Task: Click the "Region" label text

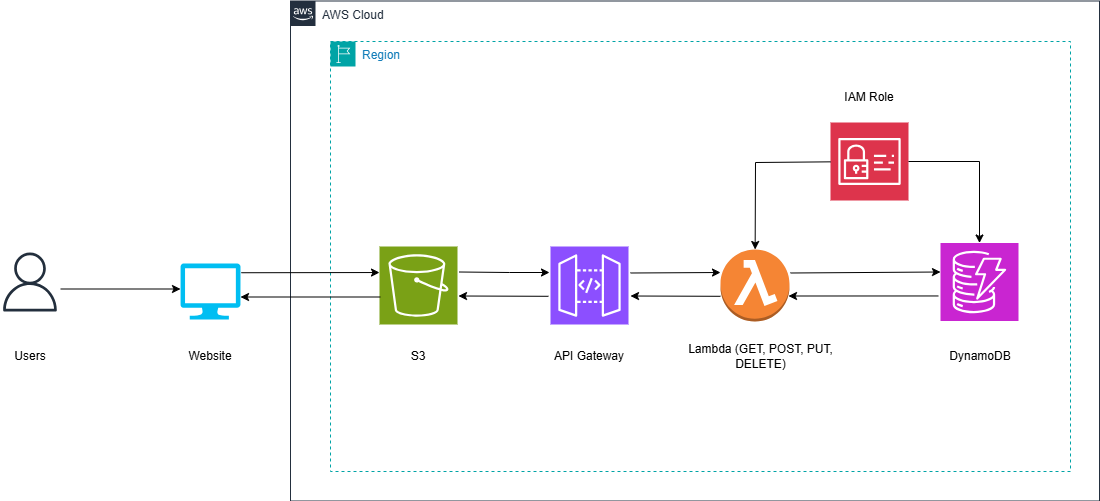Action: point(381,55)
